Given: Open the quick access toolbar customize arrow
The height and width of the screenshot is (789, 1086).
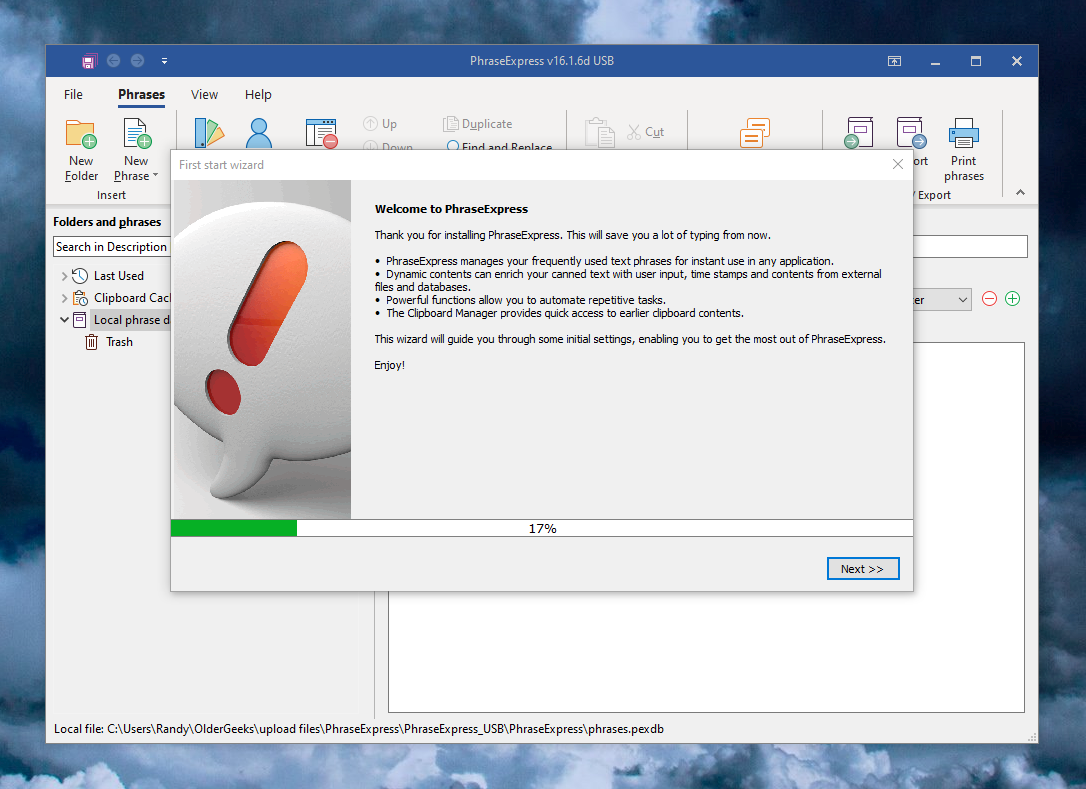Looking at the screenshot, I should 164,61.
